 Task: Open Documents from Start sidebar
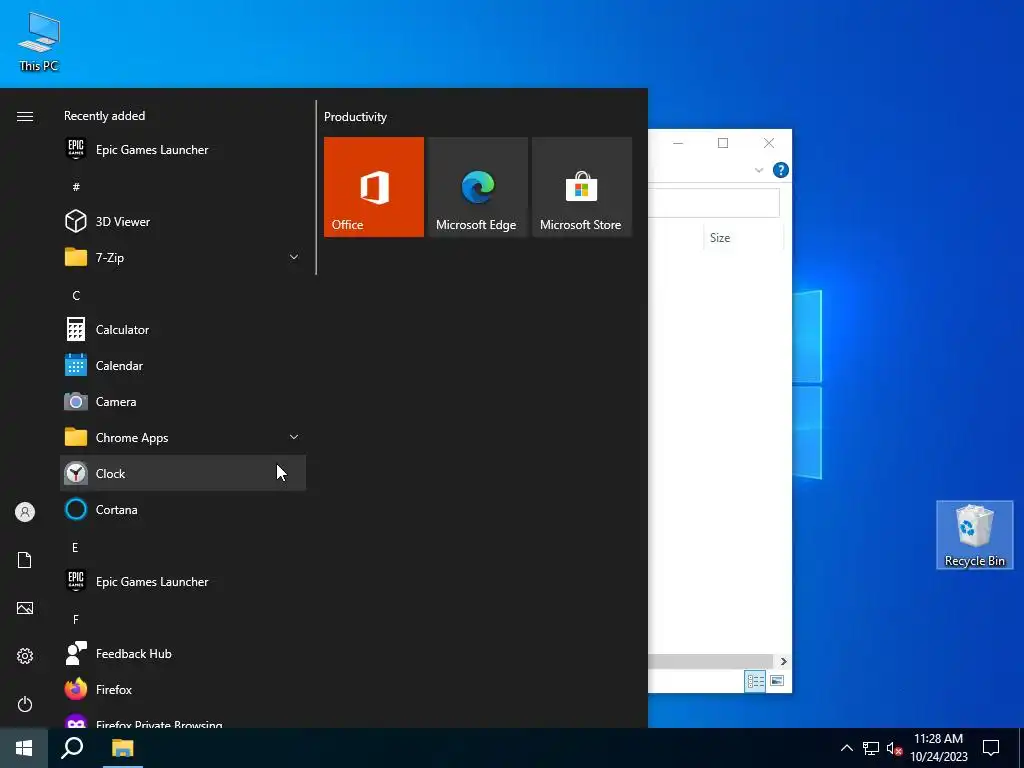(25, 560)
